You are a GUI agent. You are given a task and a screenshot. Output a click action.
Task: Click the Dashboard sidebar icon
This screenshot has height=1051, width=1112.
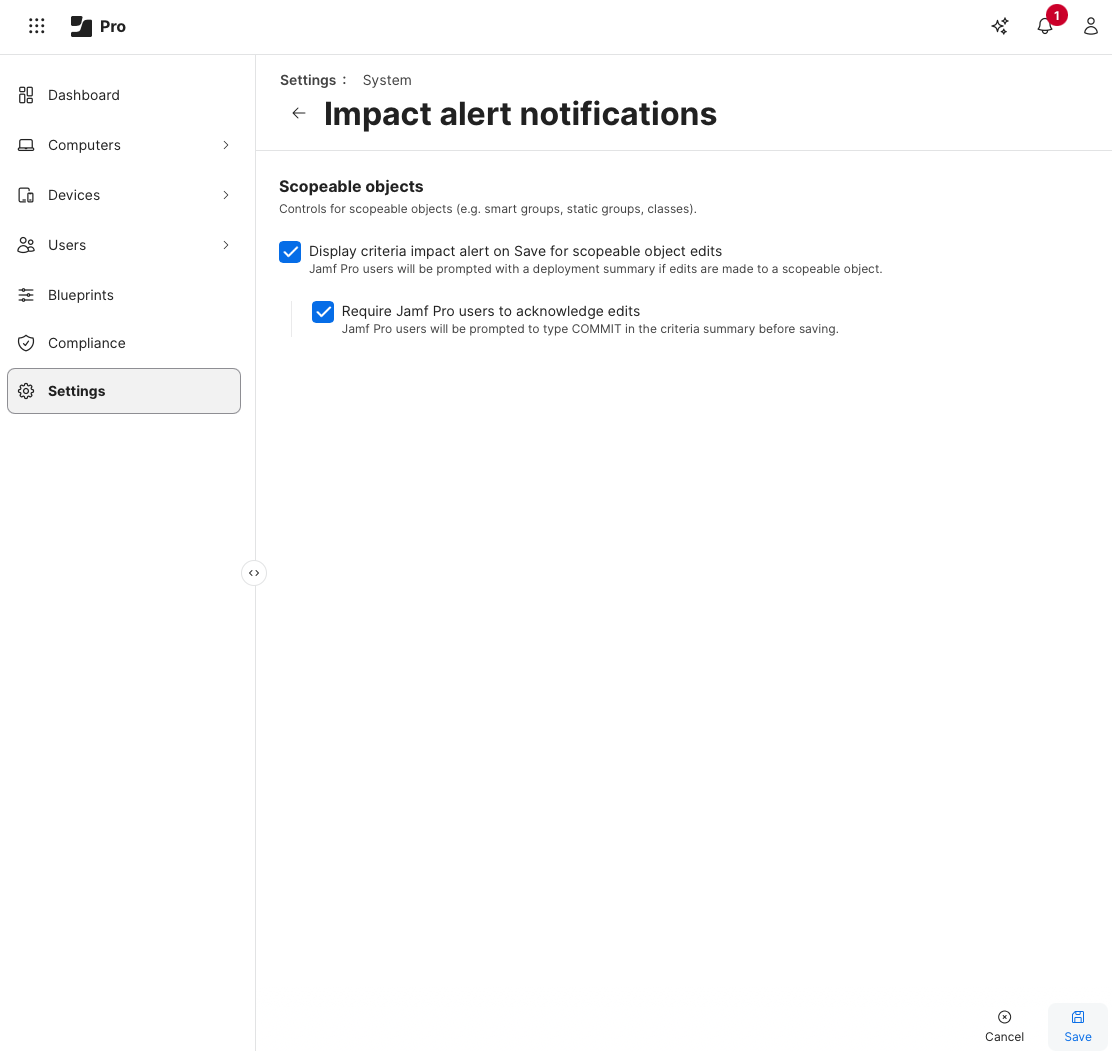(x=26, y=95)
